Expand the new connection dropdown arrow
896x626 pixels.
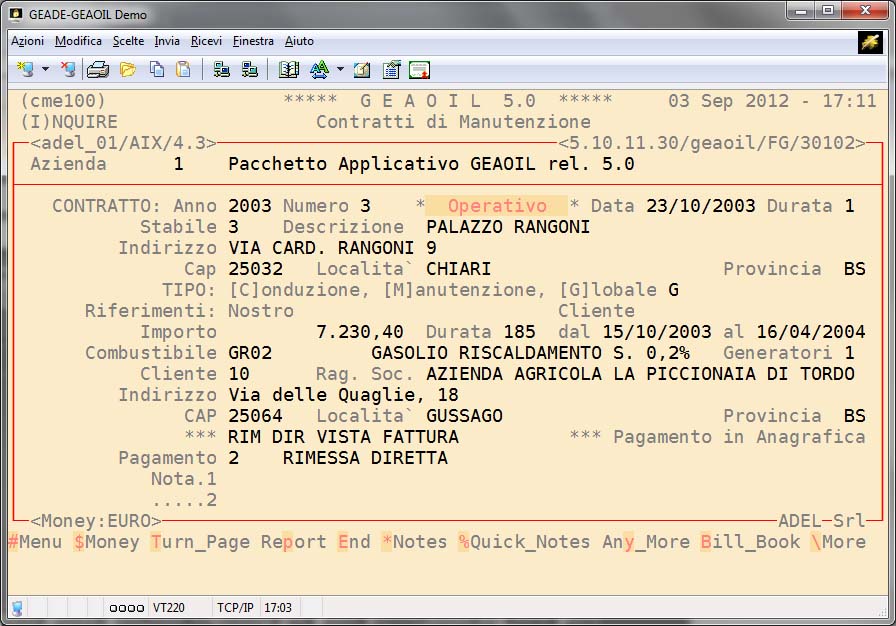45,70
